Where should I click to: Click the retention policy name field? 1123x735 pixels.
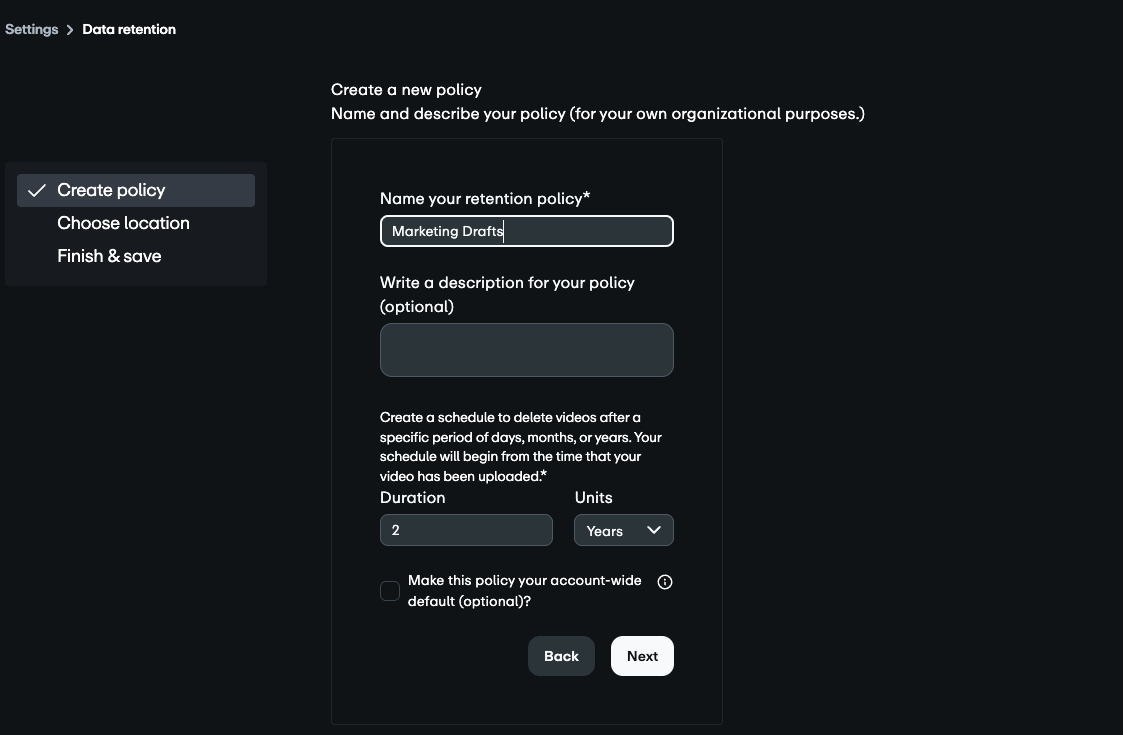526,231
